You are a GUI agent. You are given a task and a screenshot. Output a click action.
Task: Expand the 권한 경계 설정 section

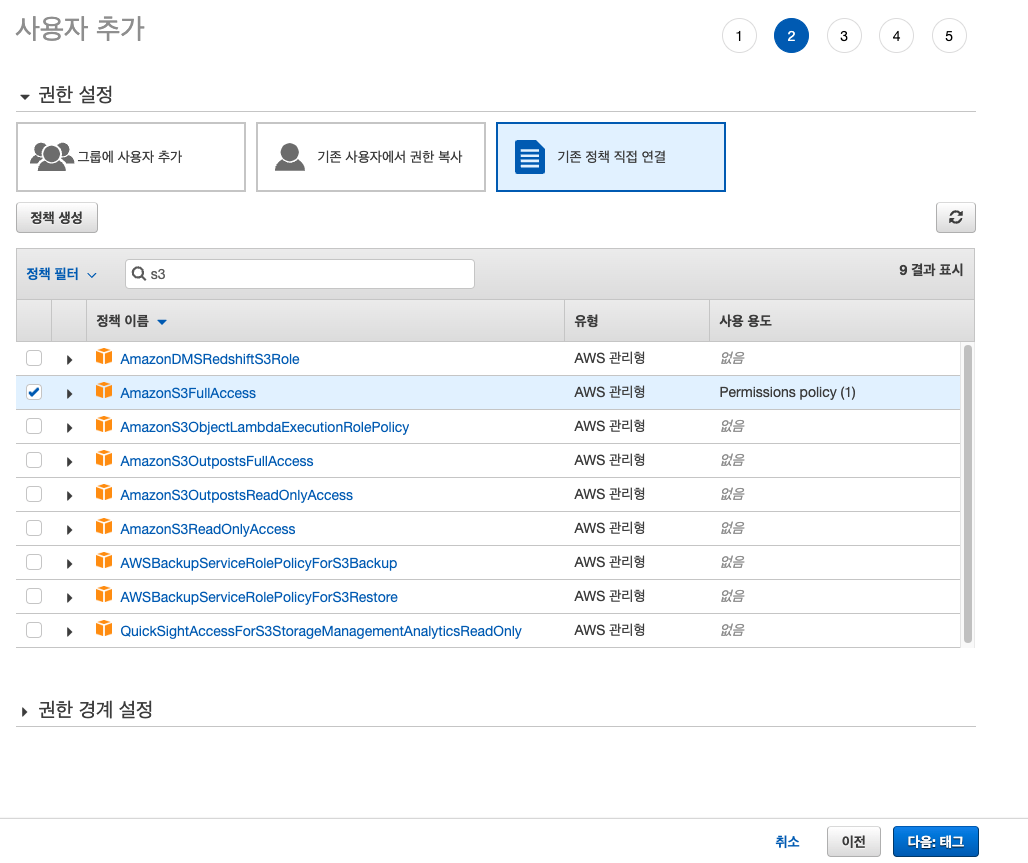(x=25, y=712)
